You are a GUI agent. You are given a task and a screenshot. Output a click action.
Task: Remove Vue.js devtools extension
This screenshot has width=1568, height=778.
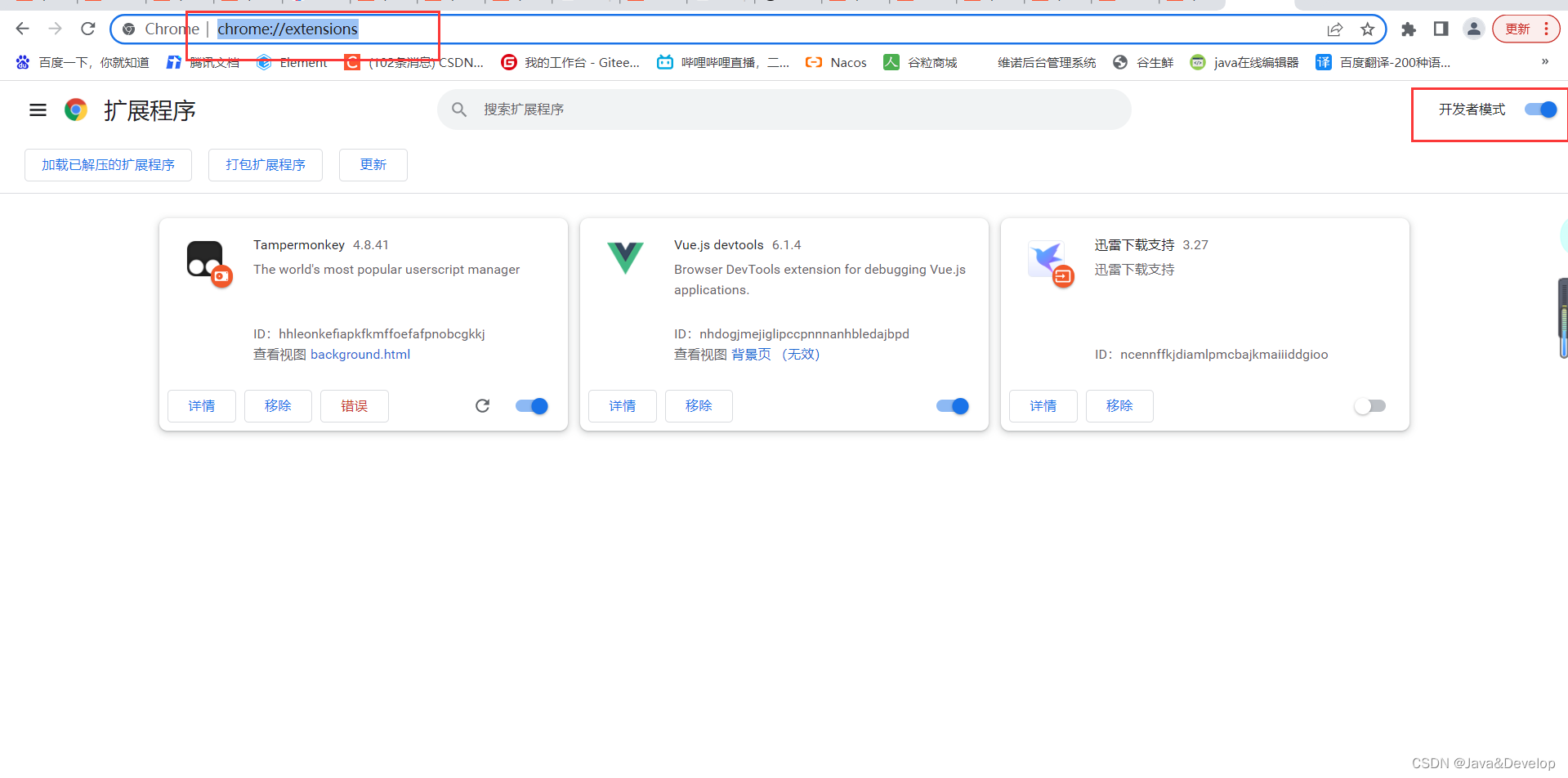pos(699,406)
